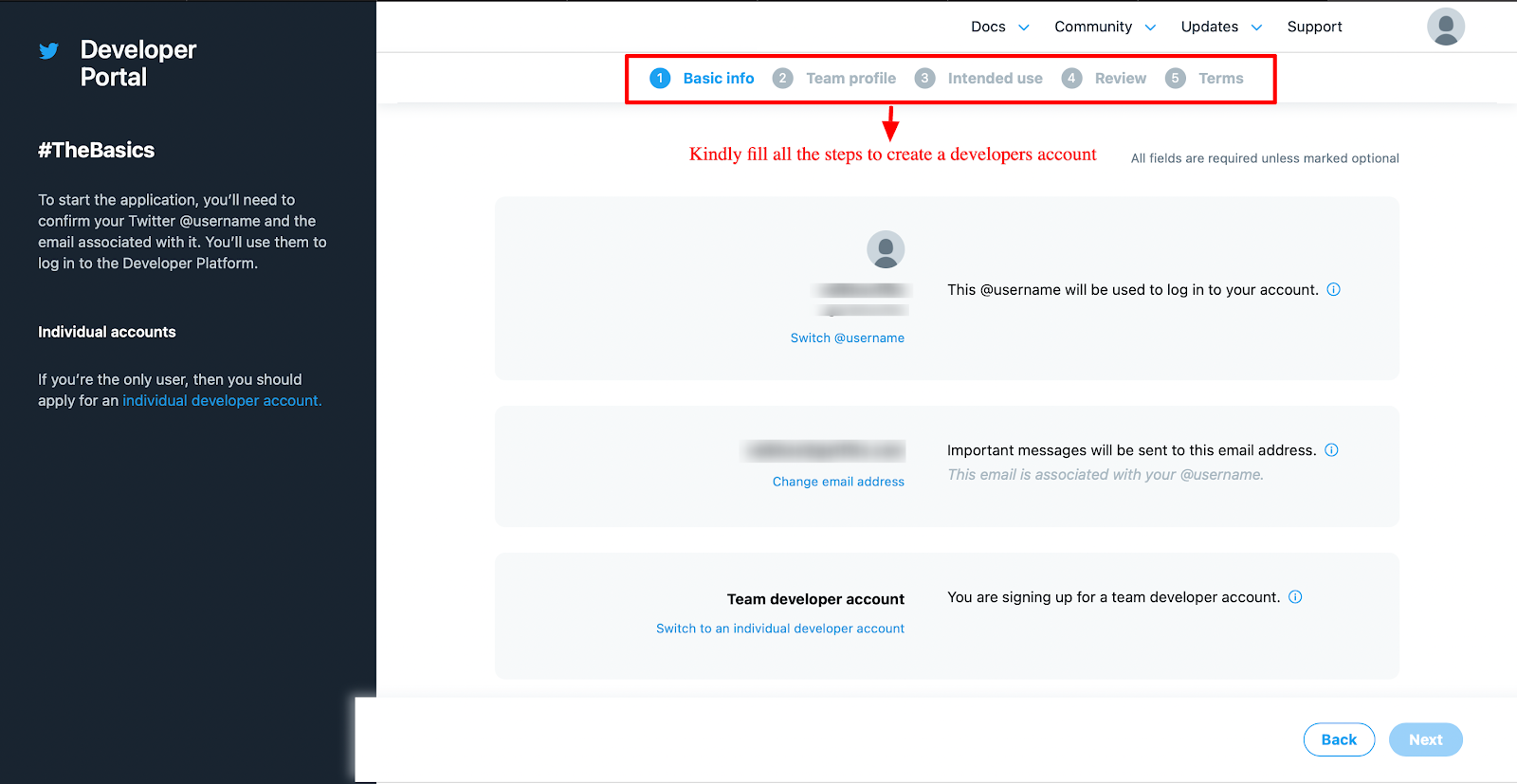This screenshot has width=1517, height=784.
Task: Click the blurred username text
Action: (x=863, y=299)
